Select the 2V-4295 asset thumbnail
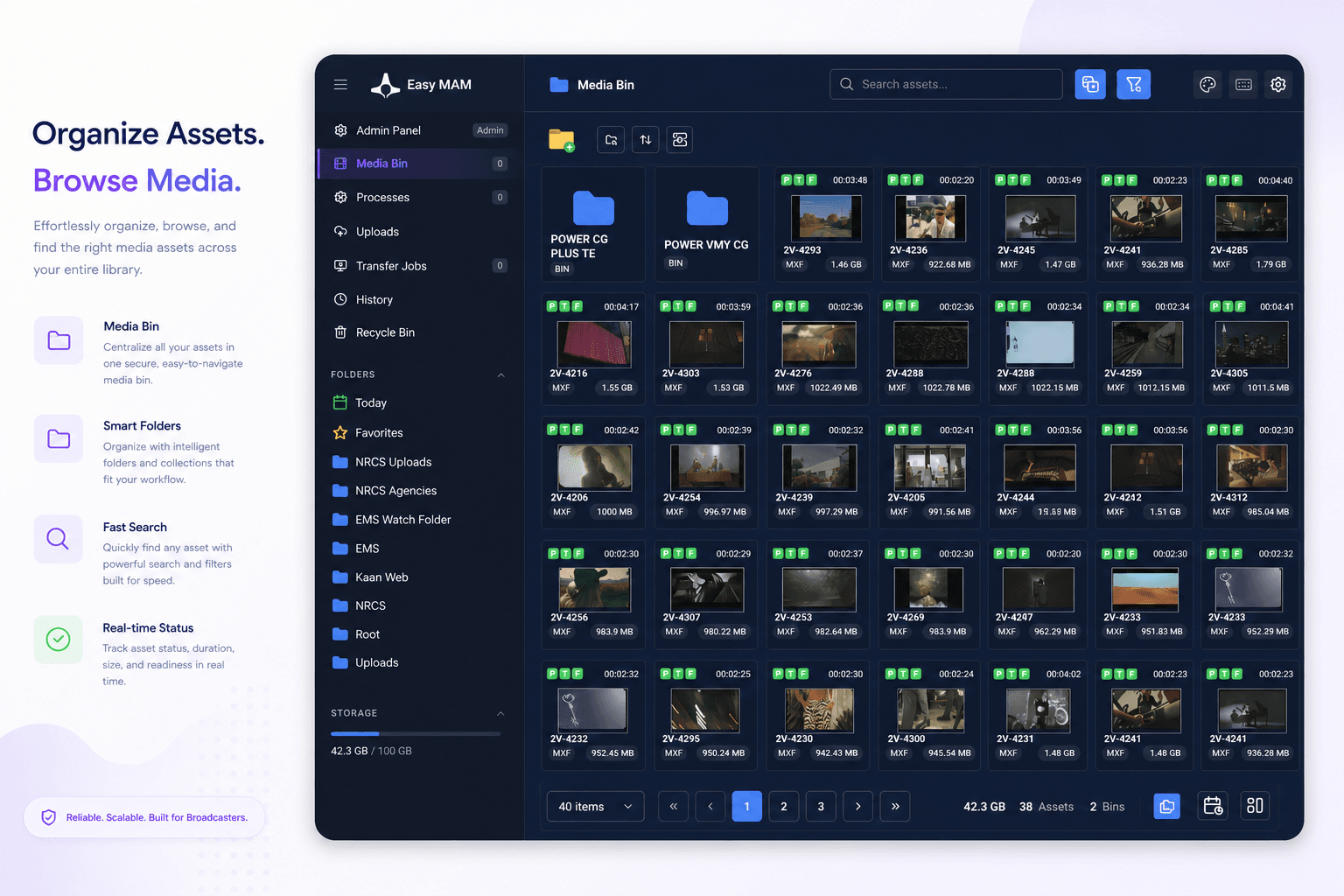 click(x=705, y=710)
